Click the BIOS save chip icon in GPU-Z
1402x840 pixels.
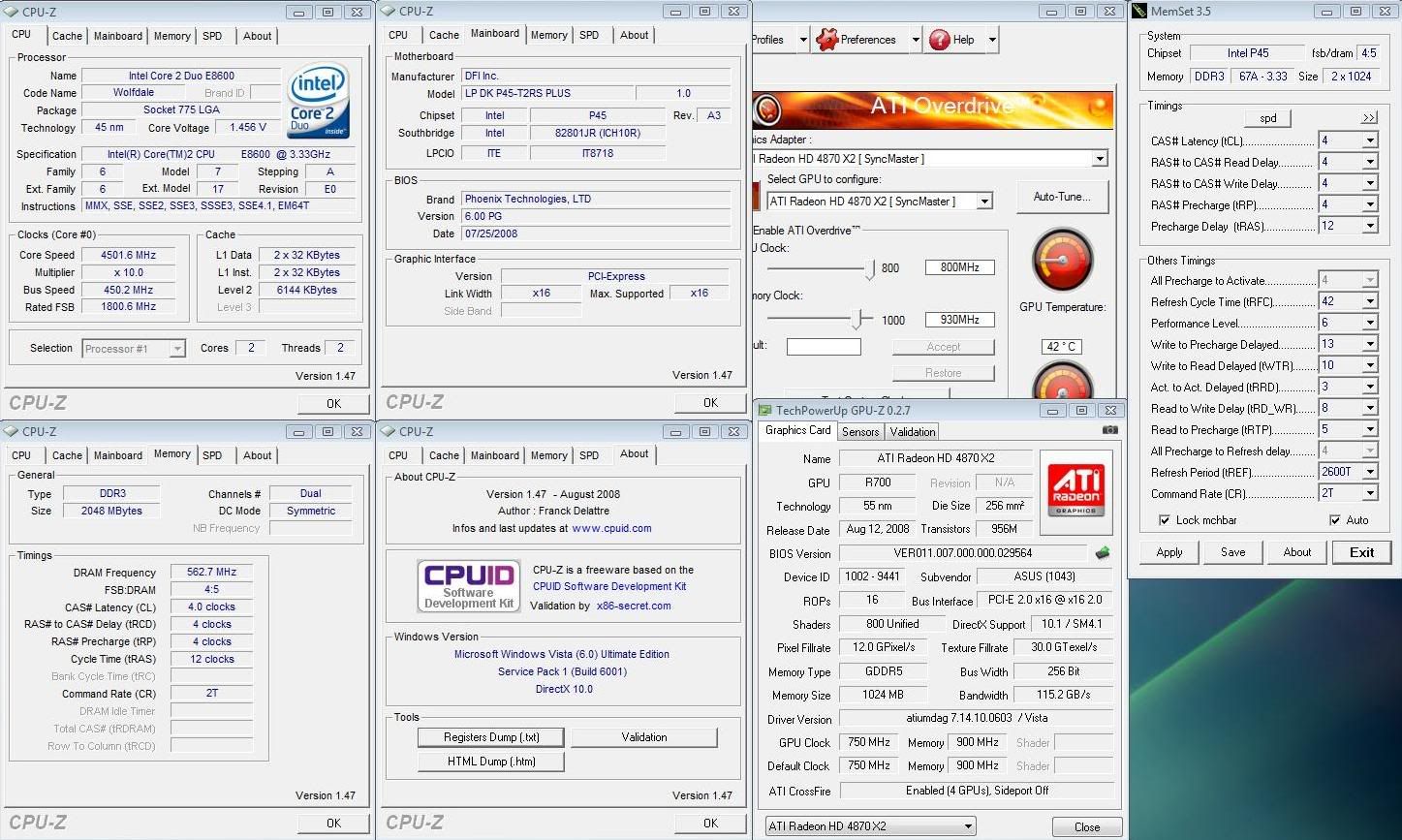click(1103, 553)
